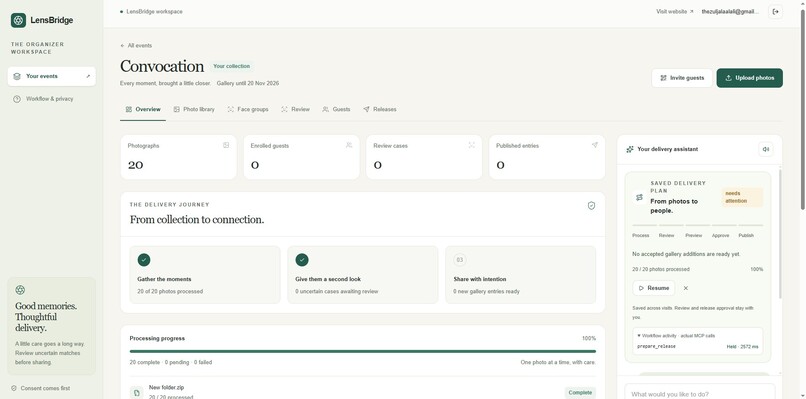
Task: Click the Publish step in delivery plan
Action: coord(746,235)
